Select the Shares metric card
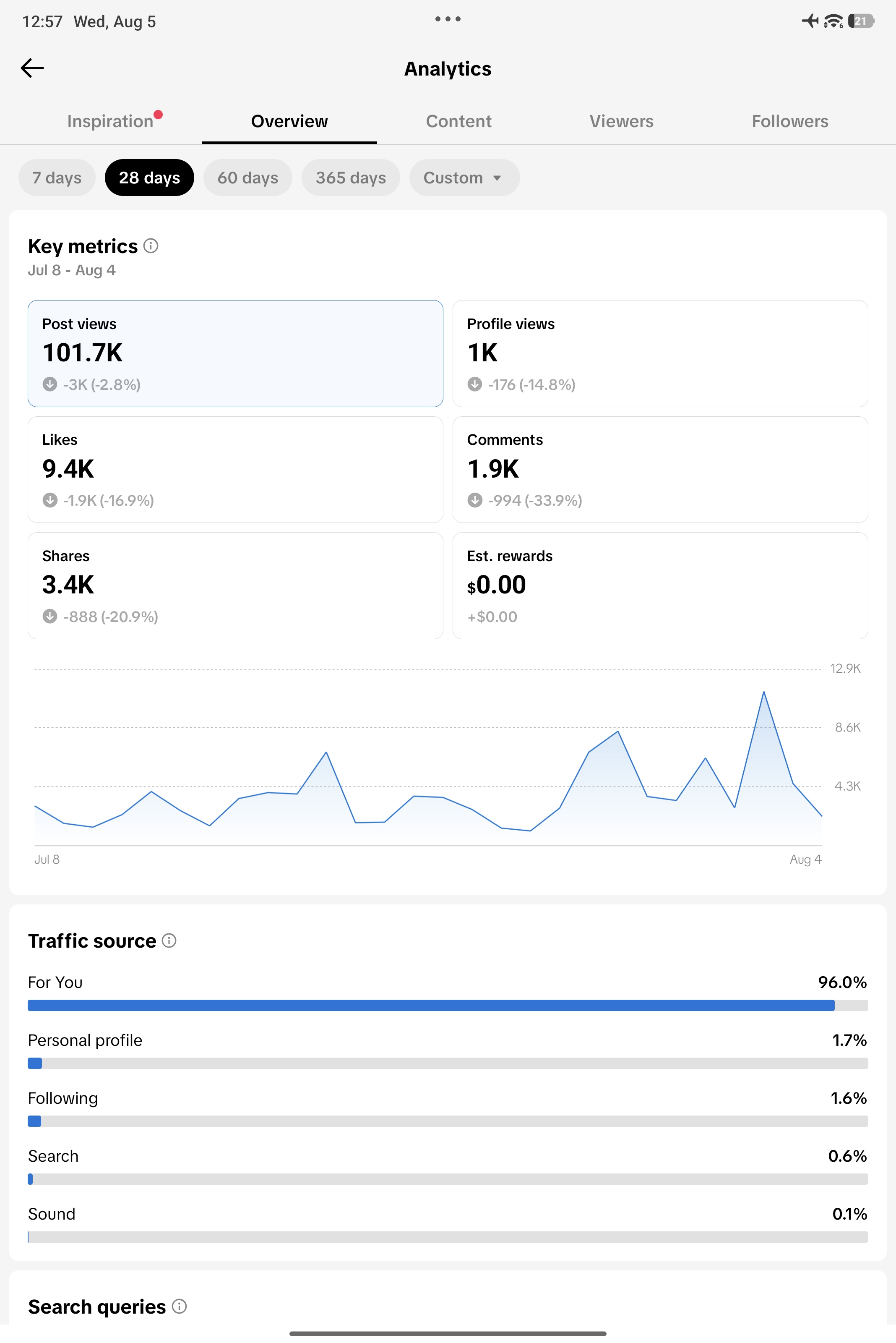Screen dimensions: 896x1343 pyautogui.click(x=235, y=585)
